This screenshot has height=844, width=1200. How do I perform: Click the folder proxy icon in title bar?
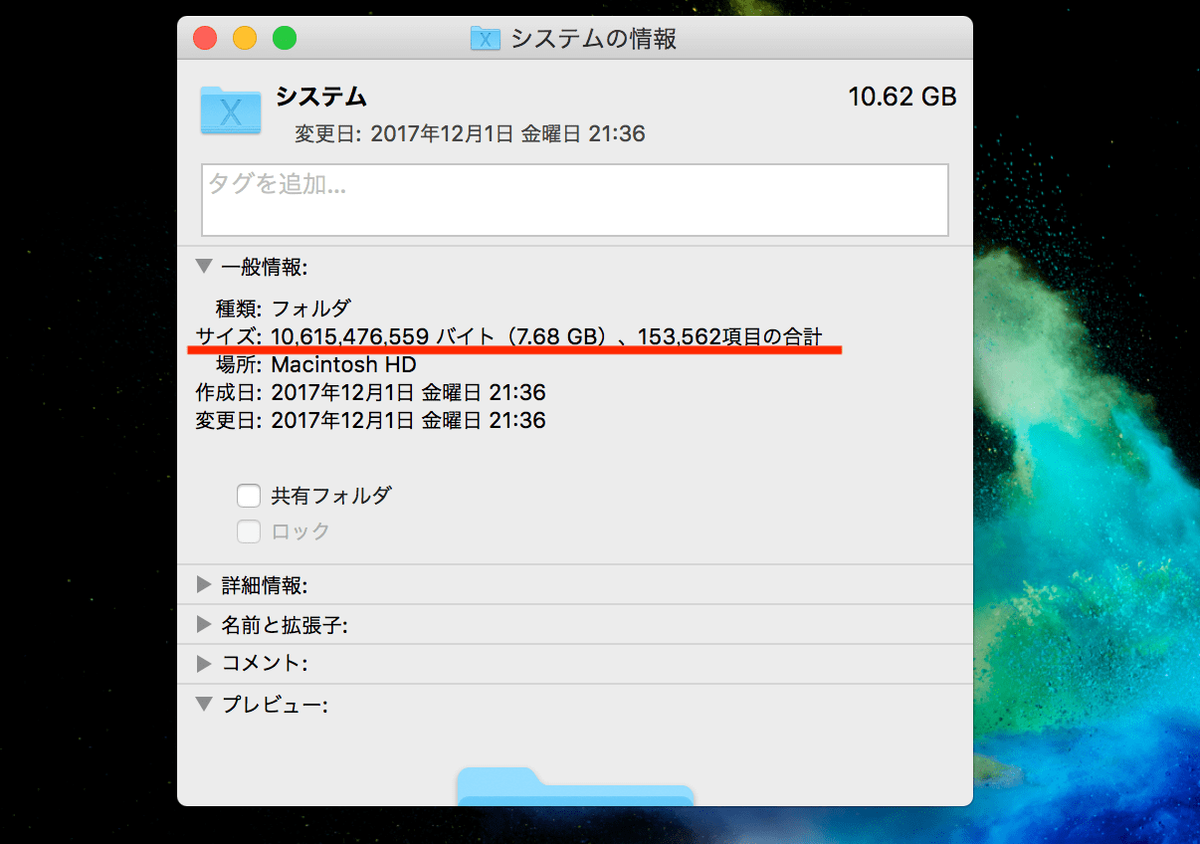pos(485,39)
